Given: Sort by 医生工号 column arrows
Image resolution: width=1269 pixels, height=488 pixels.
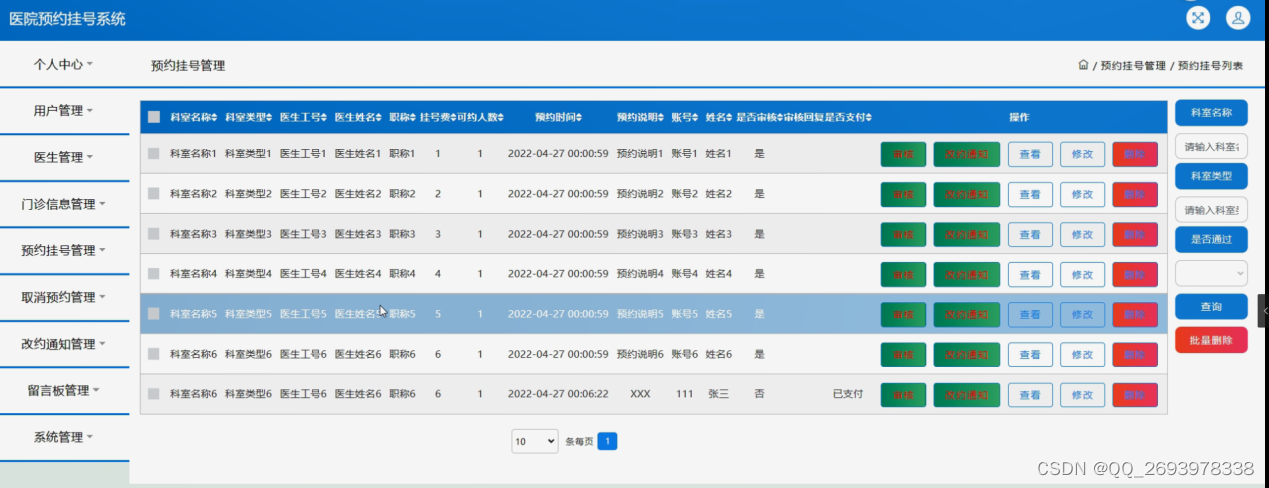Looking at the screenshot, I should pos(325,117).
